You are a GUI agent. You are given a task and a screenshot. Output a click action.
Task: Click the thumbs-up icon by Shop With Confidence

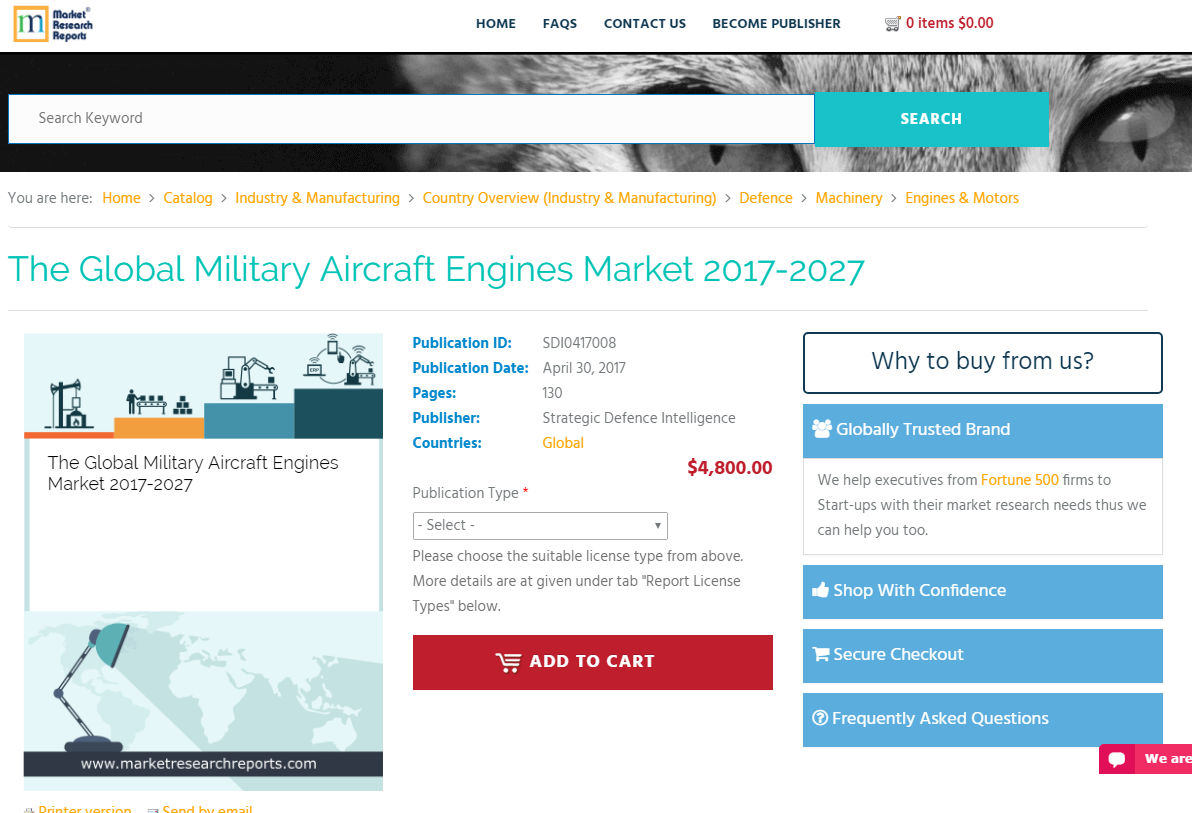[x=820, y=590]
